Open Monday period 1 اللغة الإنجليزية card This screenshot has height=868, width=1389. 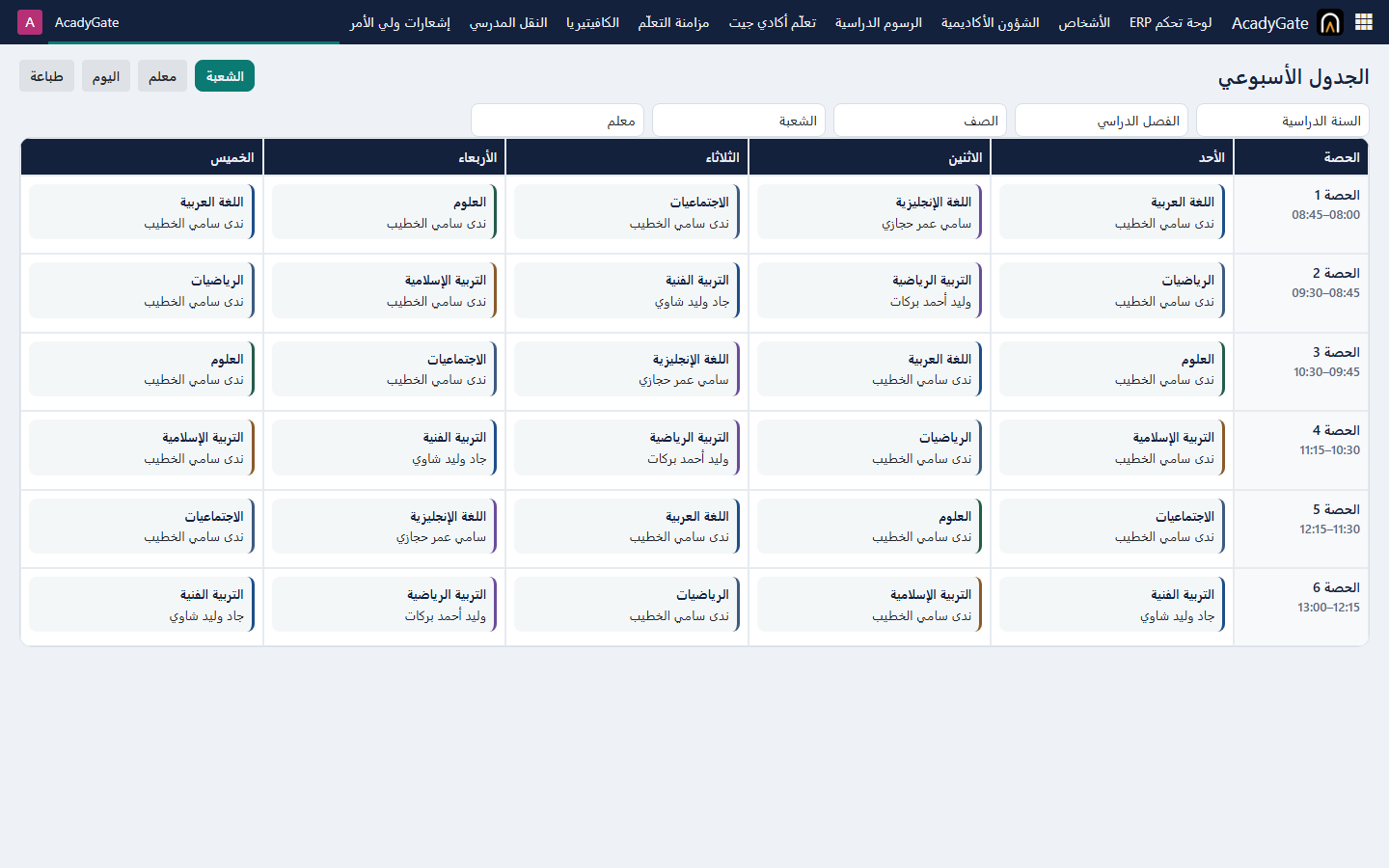click(x=869, y=212)
